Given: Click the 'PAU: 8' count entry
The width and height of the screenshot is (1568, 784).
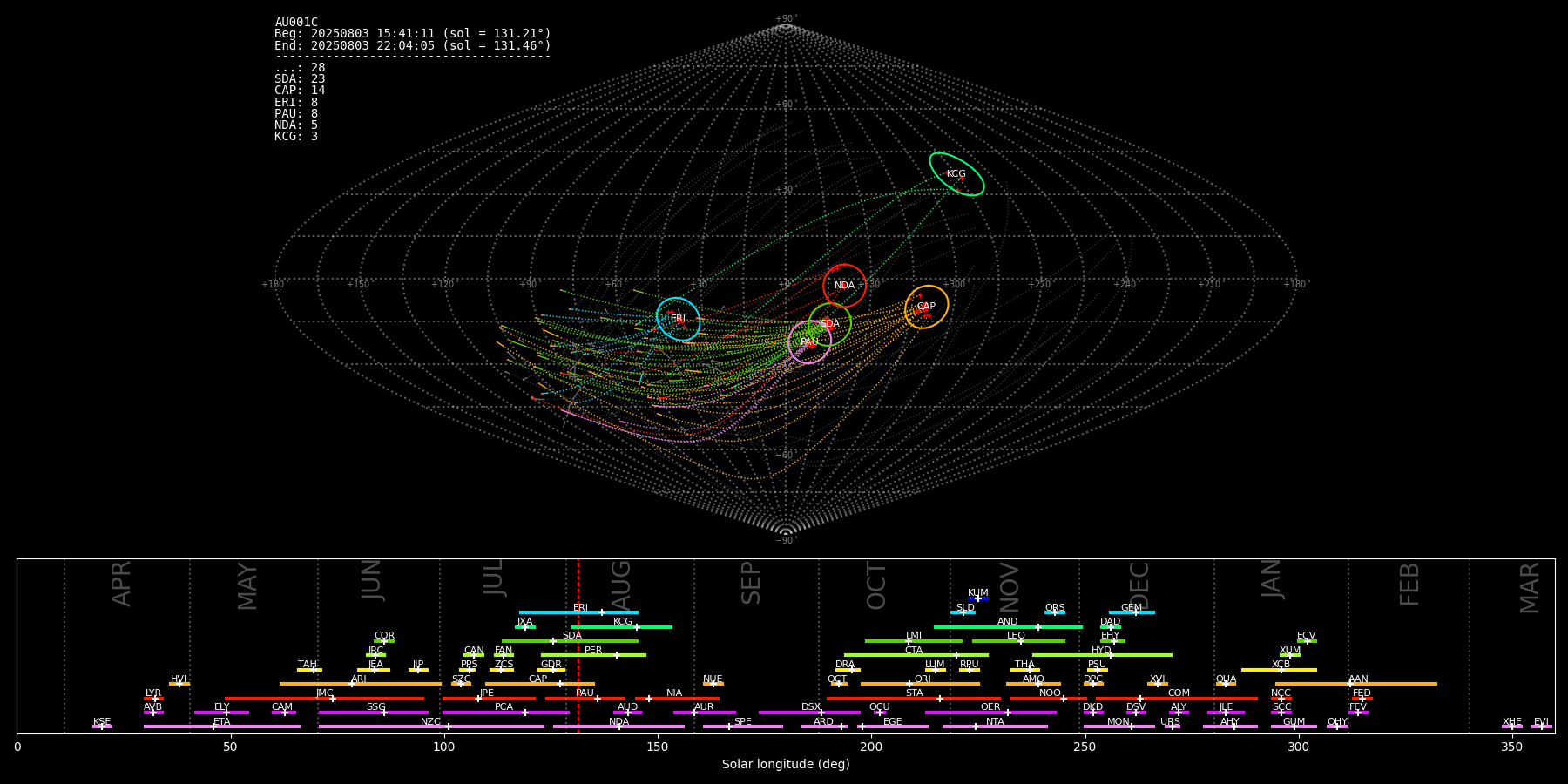Looking at the screenshot, I should (296, 114).
